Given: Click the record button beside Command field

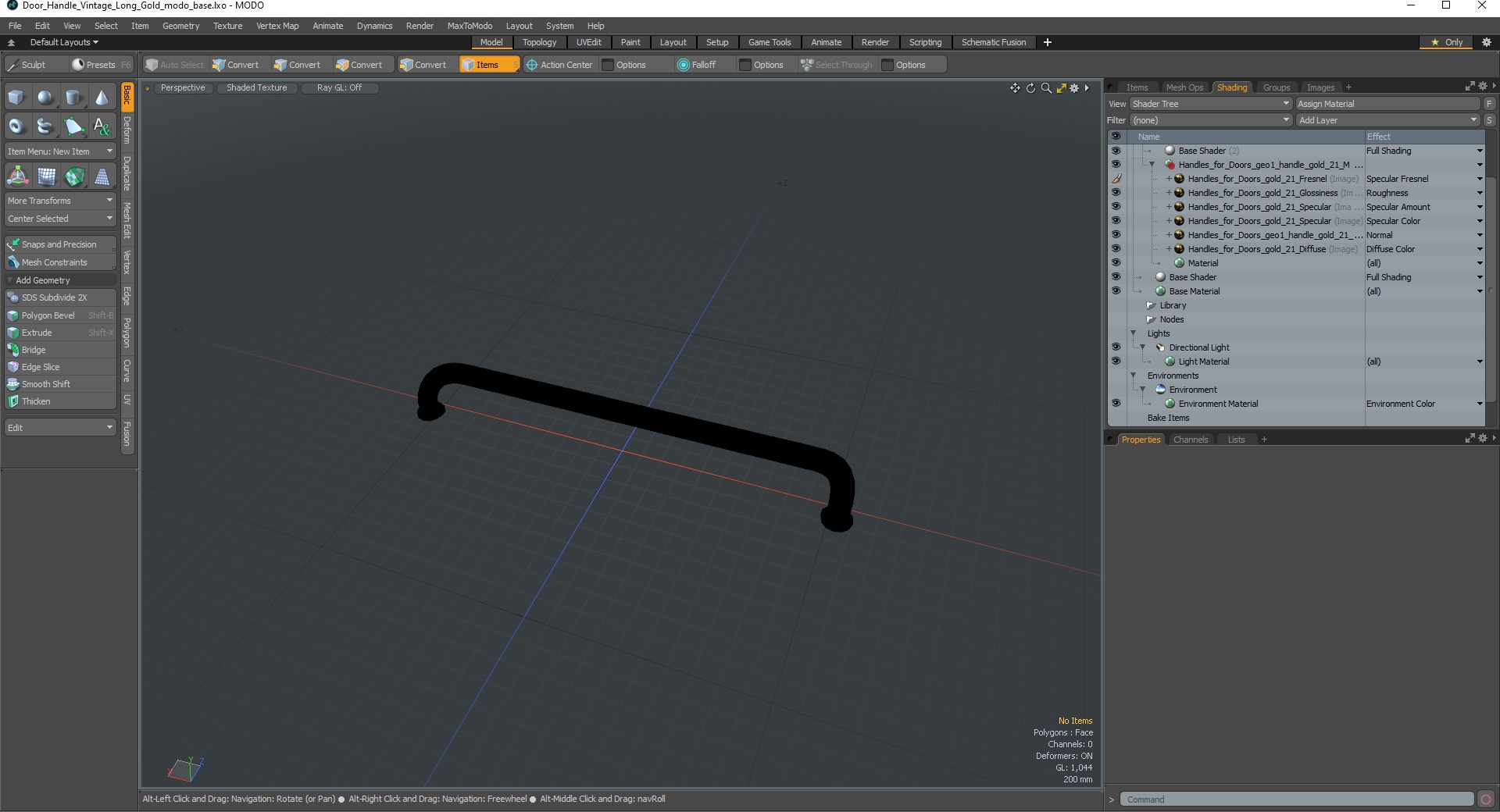Looking at the screenshot, I should (1486, 799).
